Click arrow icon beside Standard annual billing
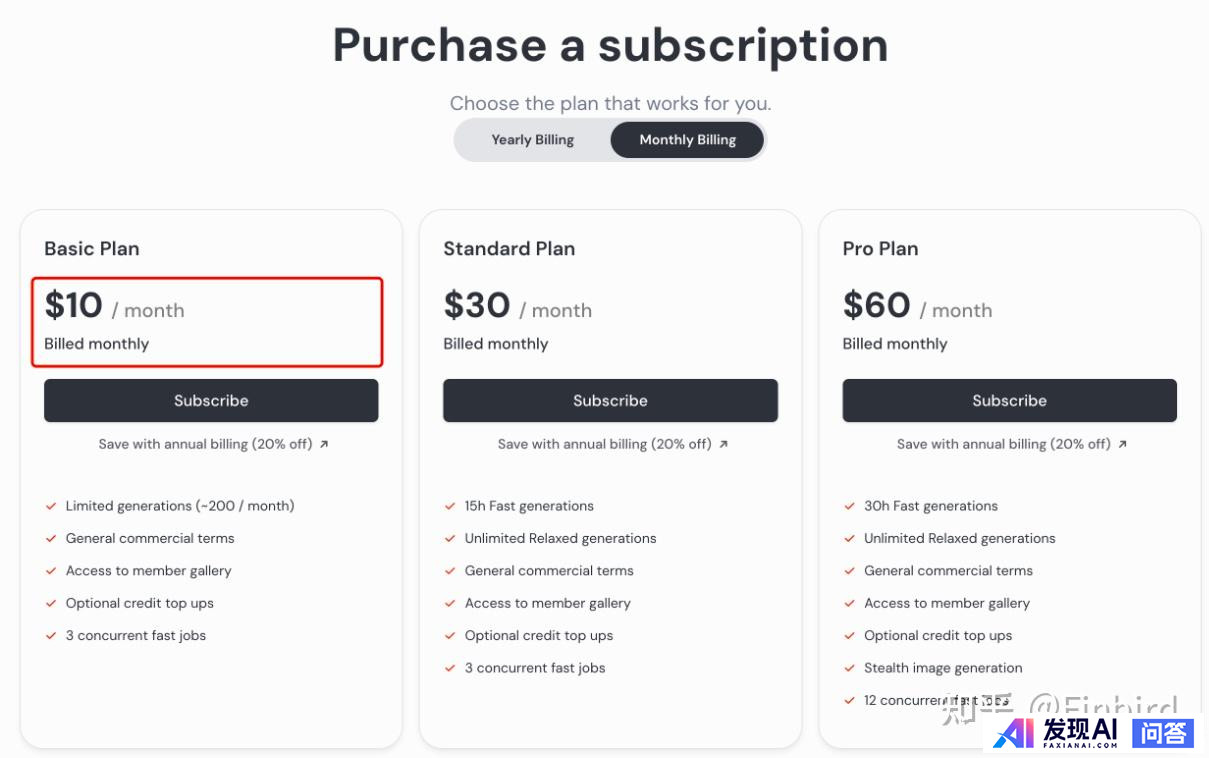1209x758 pixels. pos(723,444)
